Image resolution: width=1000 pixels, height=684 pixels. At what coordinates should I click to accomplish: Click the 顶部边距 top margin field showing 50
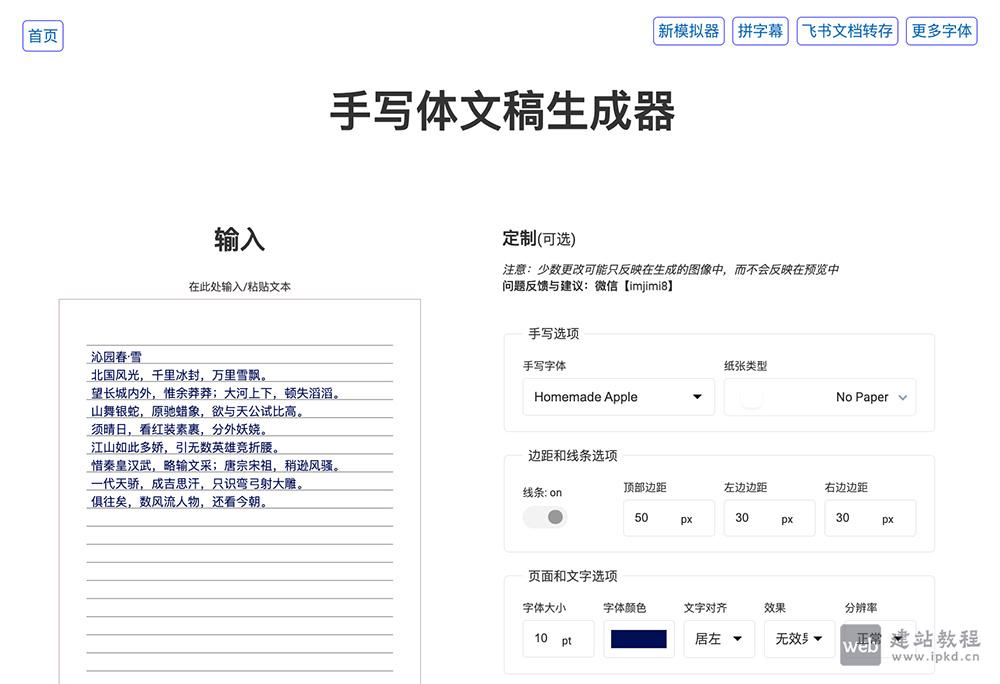[667, 517]
